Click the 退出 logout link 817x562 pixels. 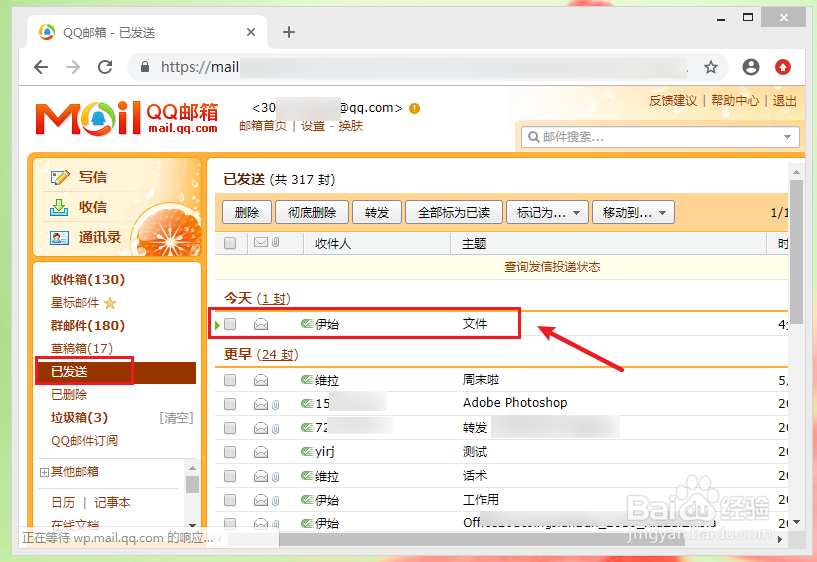coord(785,101)
